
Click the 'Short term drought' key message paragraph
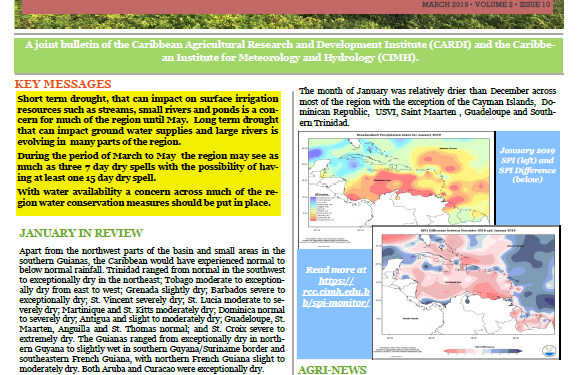148,120
